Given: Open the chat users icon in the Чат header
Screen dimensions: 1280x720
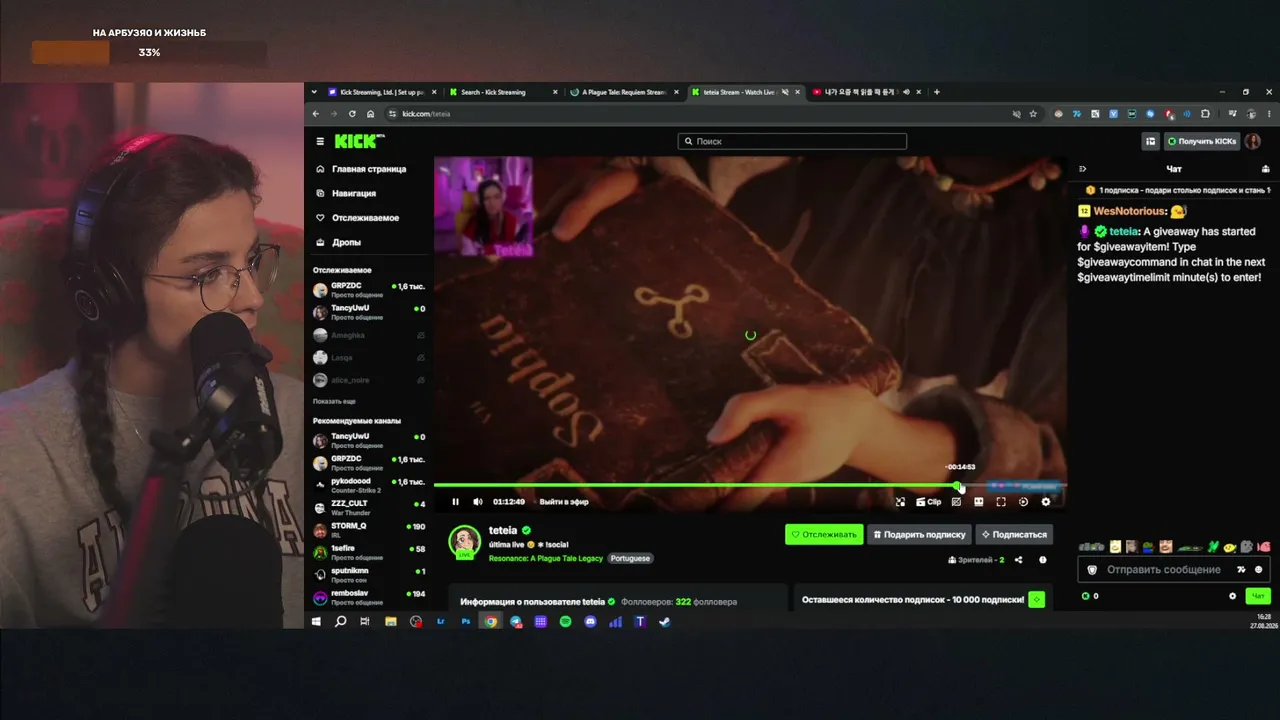Looking at the screenshot, I should click(1266, 169).
